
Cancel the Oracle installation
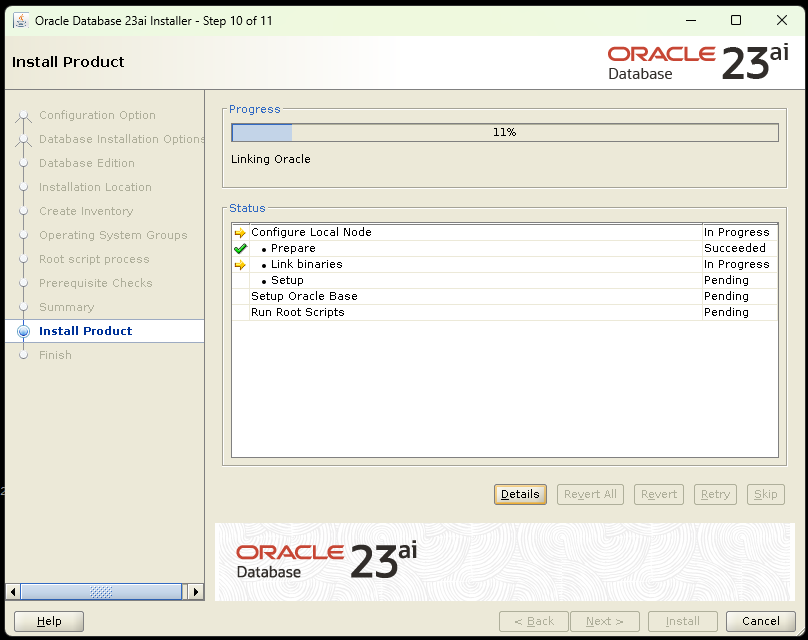(x=761, y=621)
